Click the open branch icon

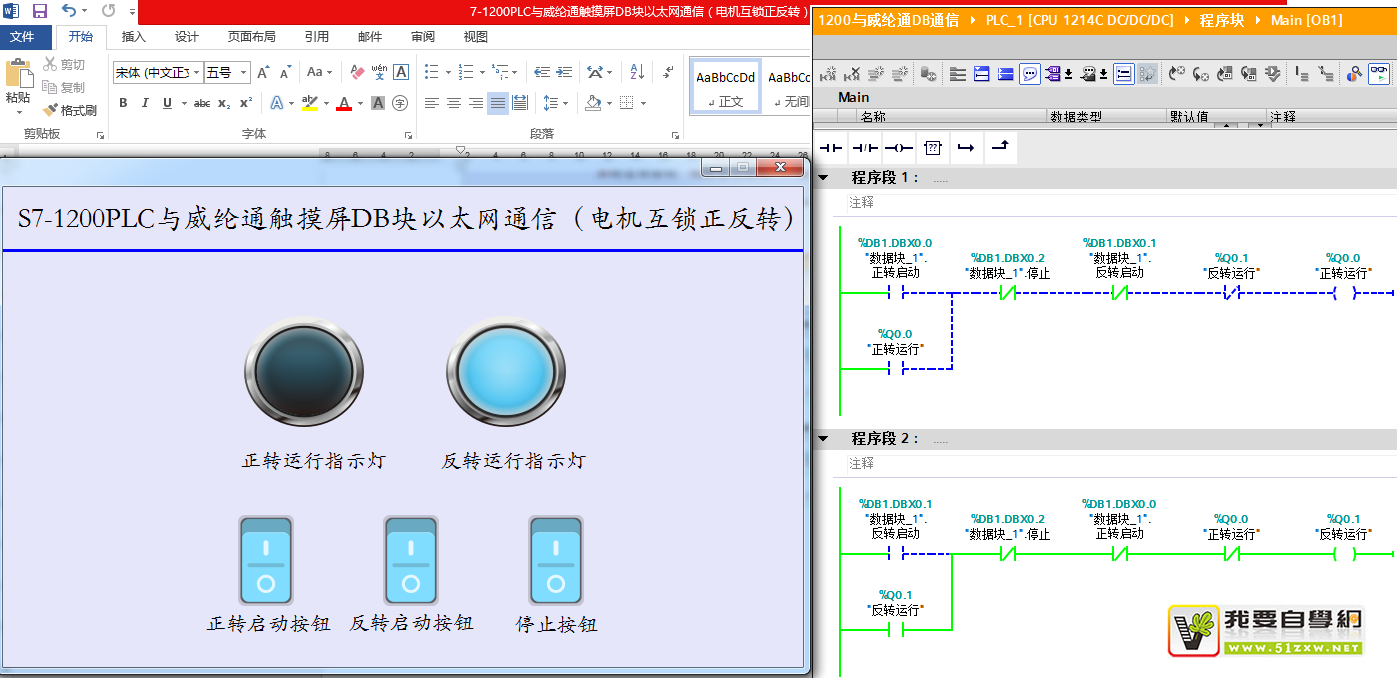coord(965,148)
